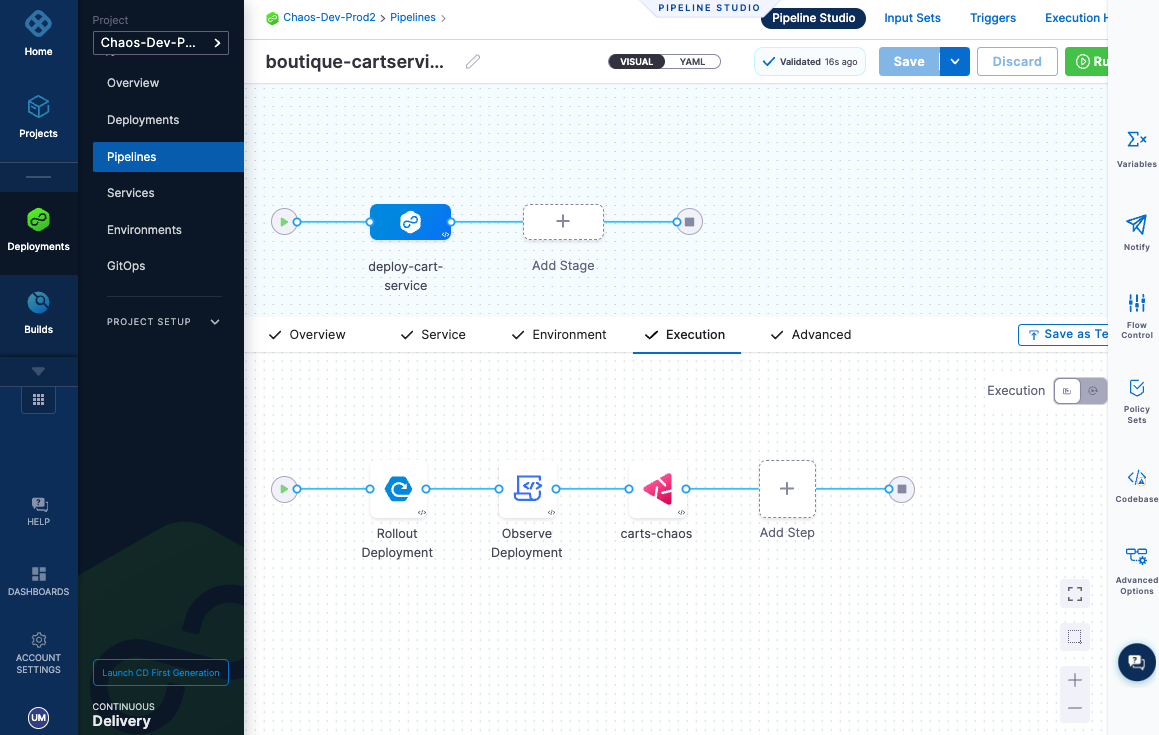Screen dimensions: 1159x735
Task: Launch CD First Generation
Action: (x=160, y=673)
